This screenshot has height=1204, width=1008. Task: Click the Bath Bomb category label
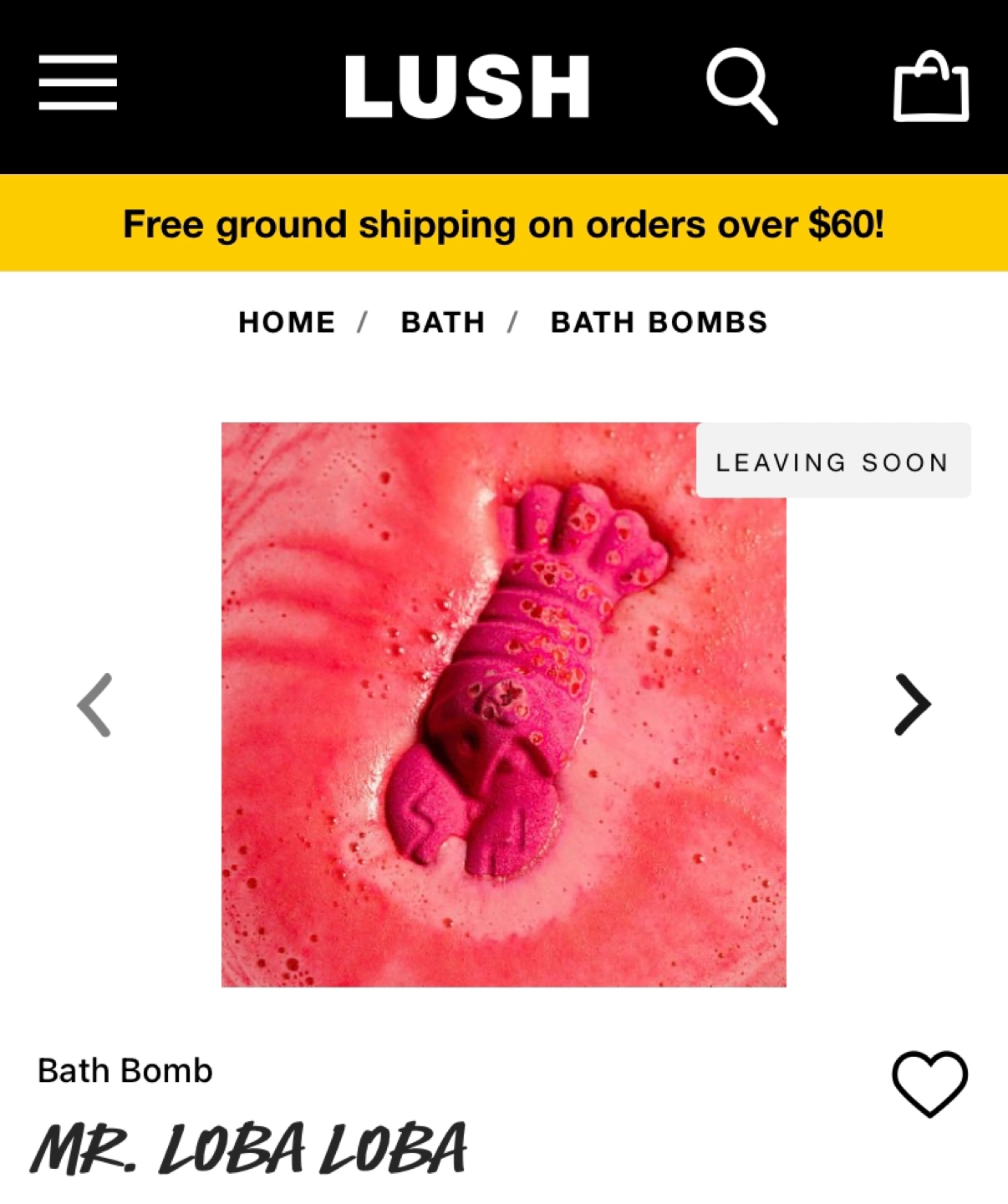pyautogui.click(x=125, y=1071)
